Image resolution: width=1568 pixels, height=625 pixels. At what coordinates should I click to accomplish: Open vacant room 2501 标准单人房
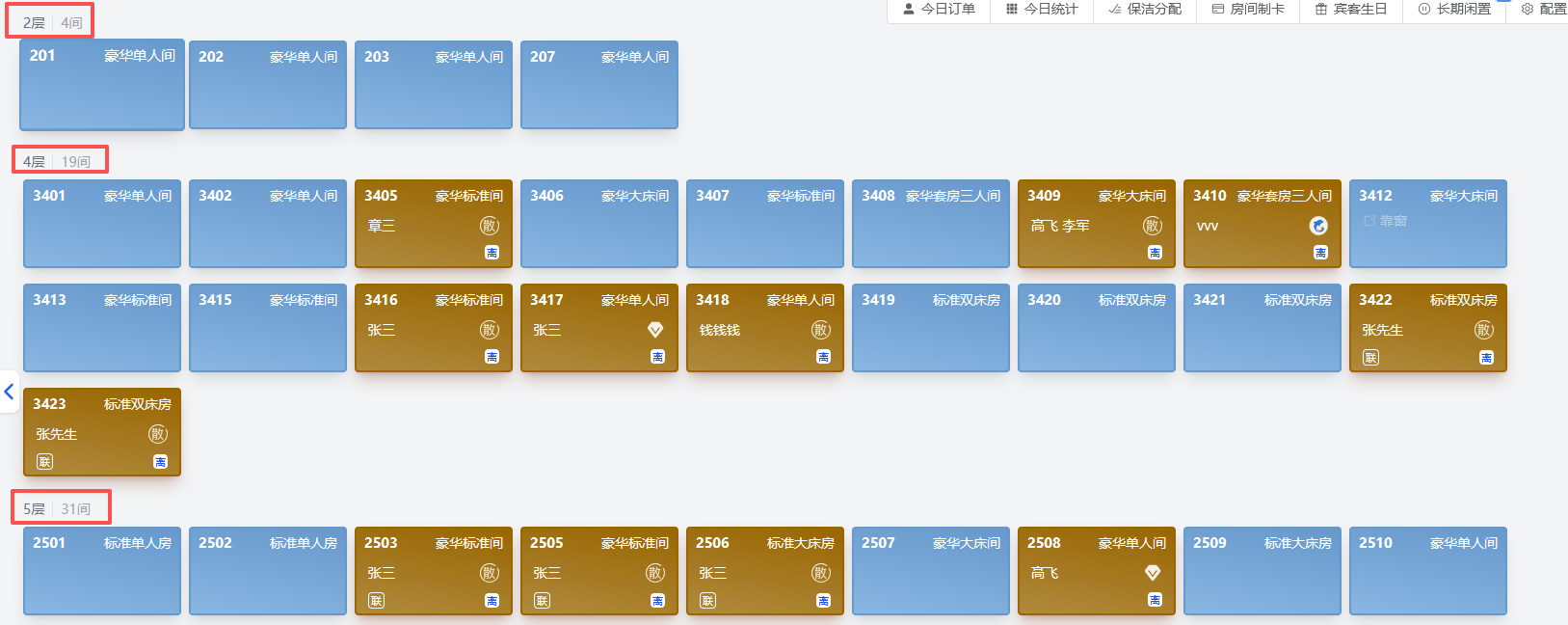pos(102,571)
